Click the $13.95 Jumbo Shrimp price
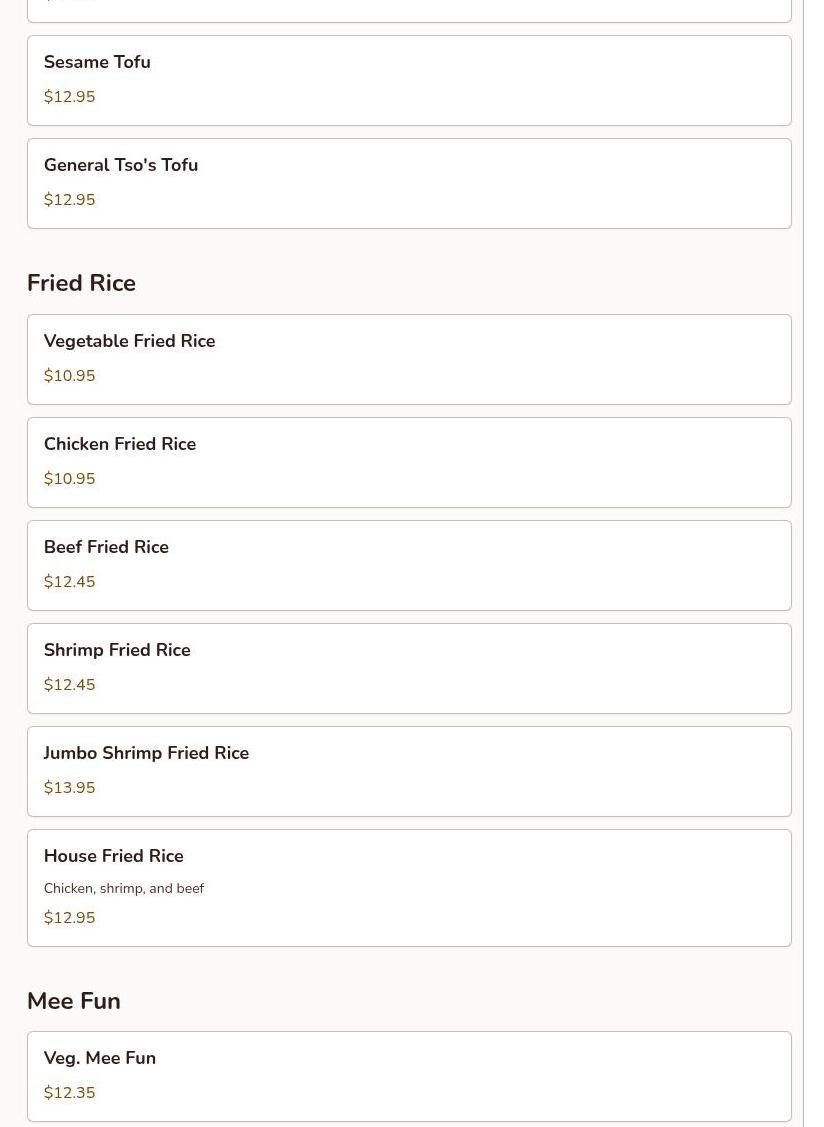Image resolution: width=824 pixels, height=1127 pixels. 69,787
